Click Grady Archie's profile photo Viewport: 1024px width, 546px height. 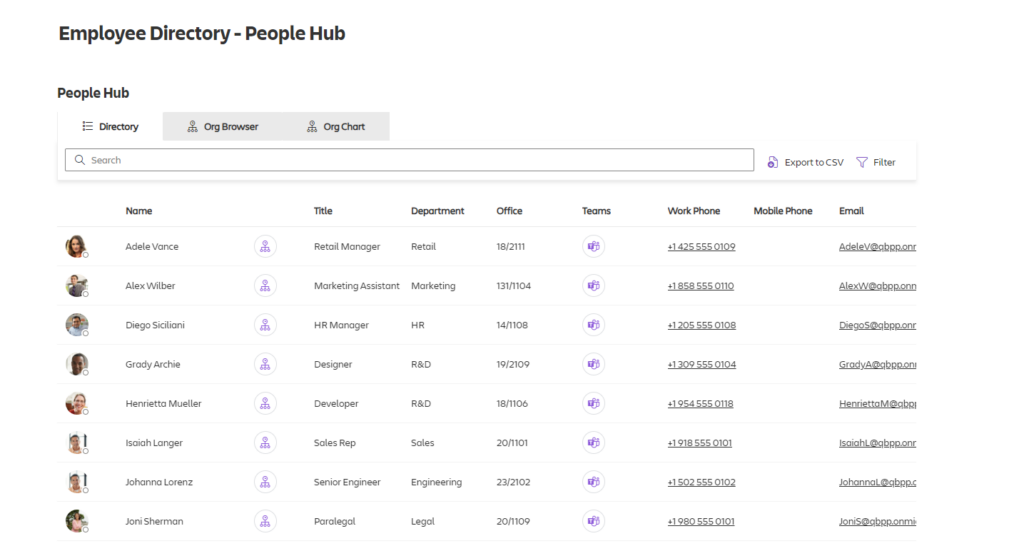pos(76,364)
